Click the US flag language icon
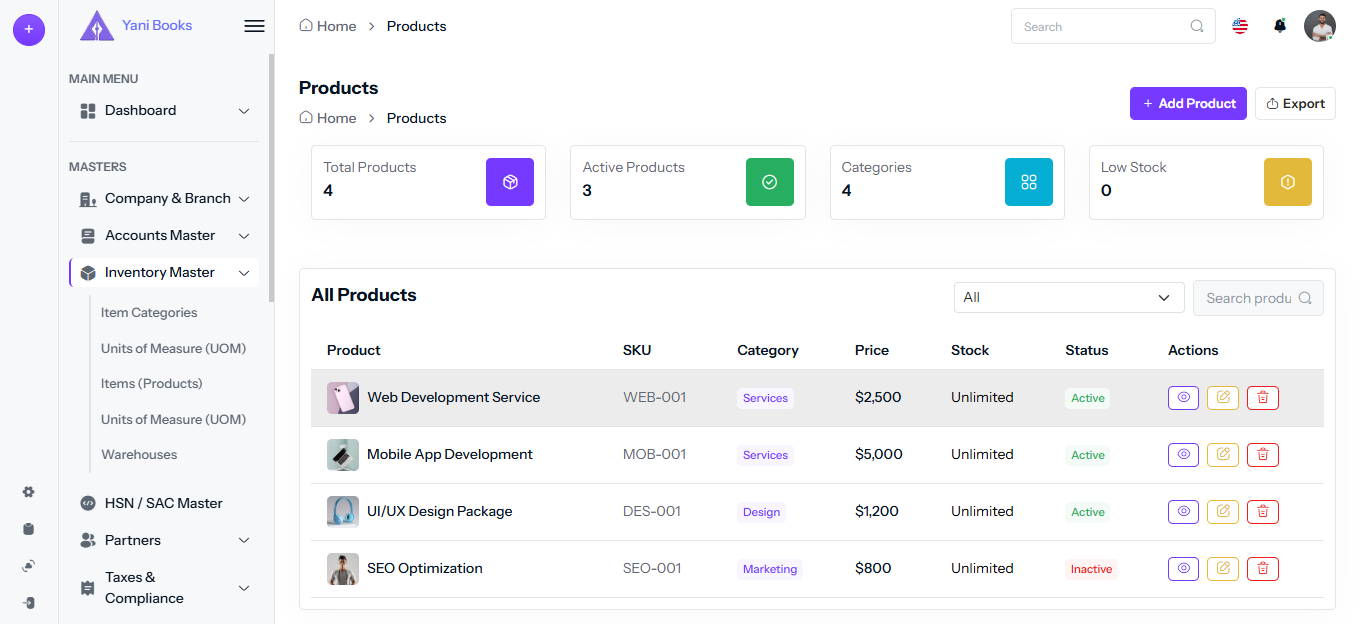1360x624 pixels. [1240, 26]
